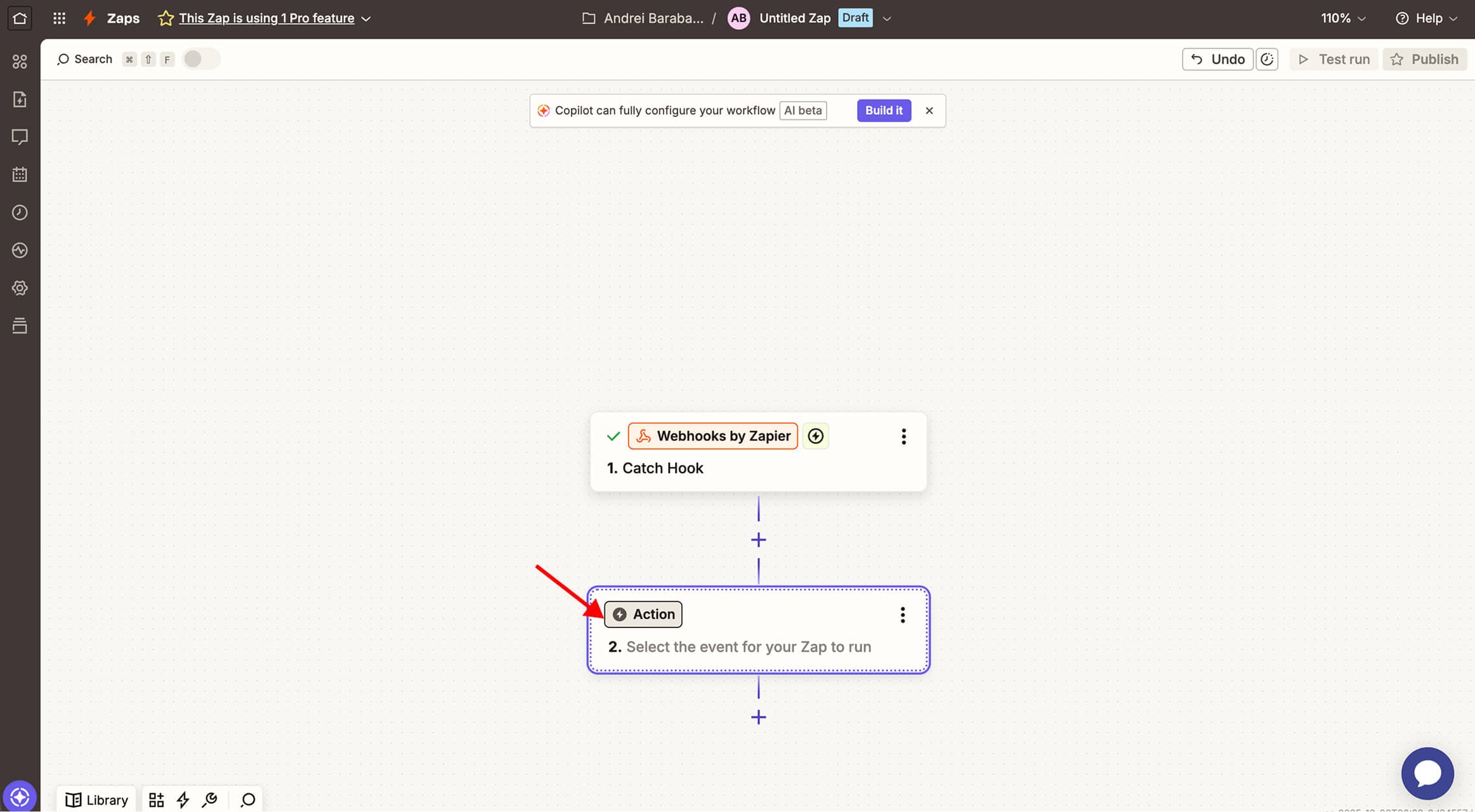
Task: Open the three-dot menu on the Action step
Action: coord(902,615)
